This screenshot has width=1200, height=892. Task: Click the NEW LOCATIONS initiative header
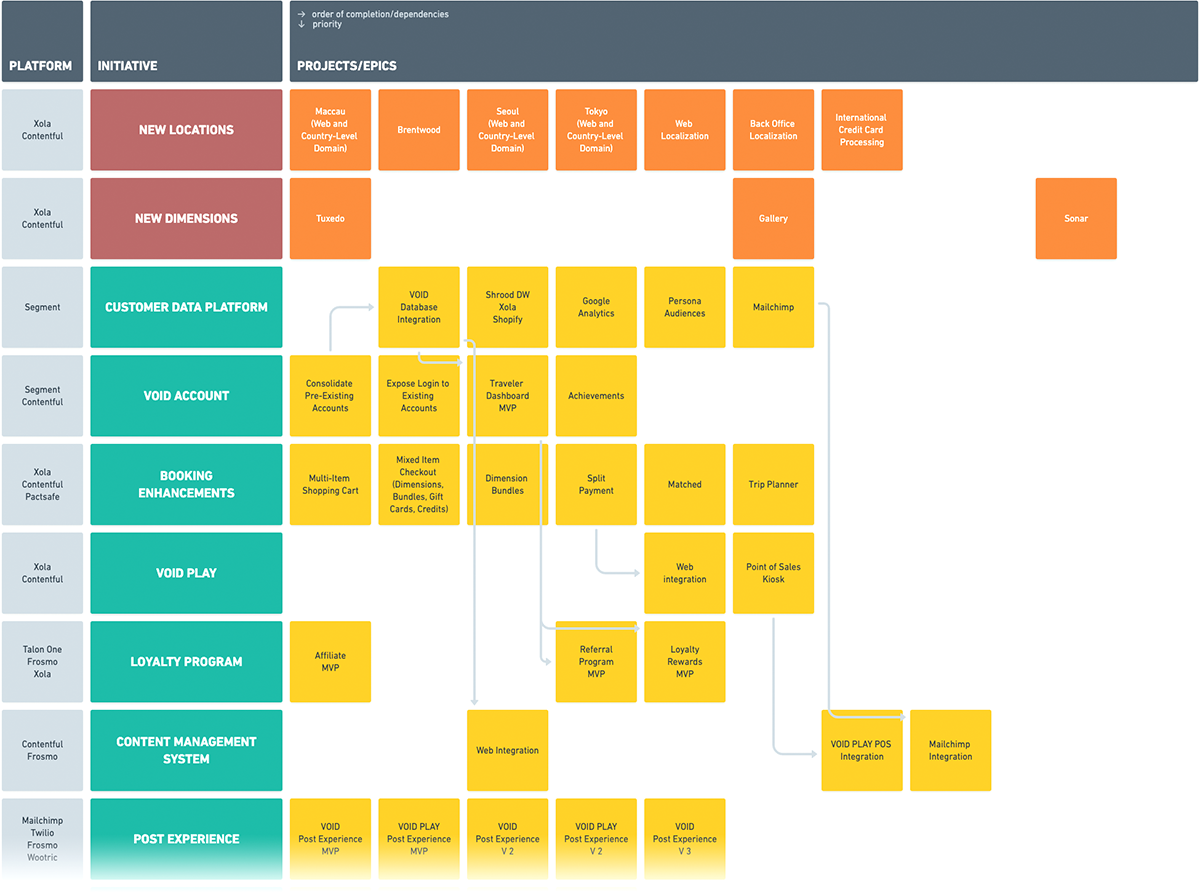click(185, 130)
